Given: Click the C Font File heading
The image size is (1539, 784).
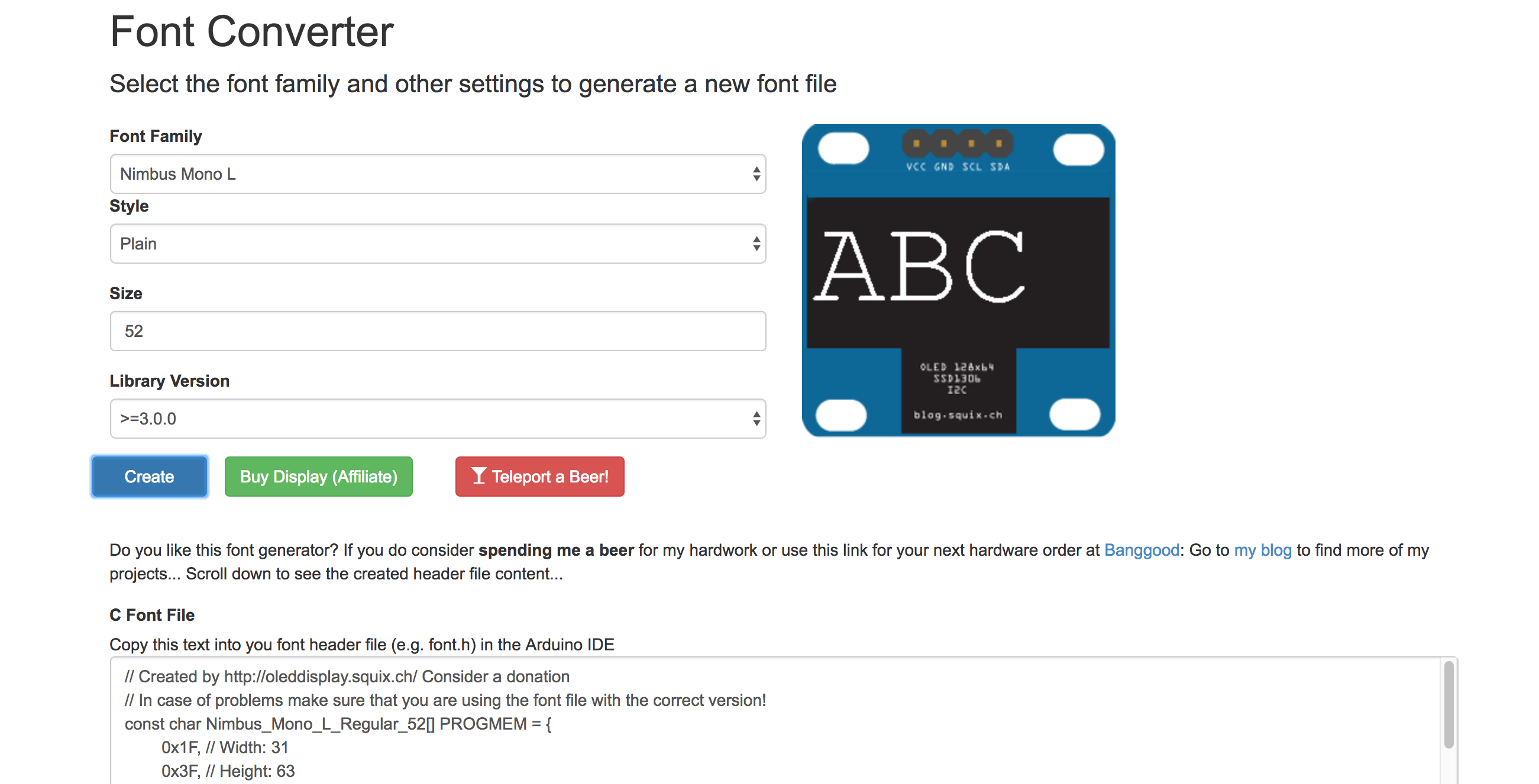Looking at the screenshot, I should pyautogui.click(x=152, y=615).
